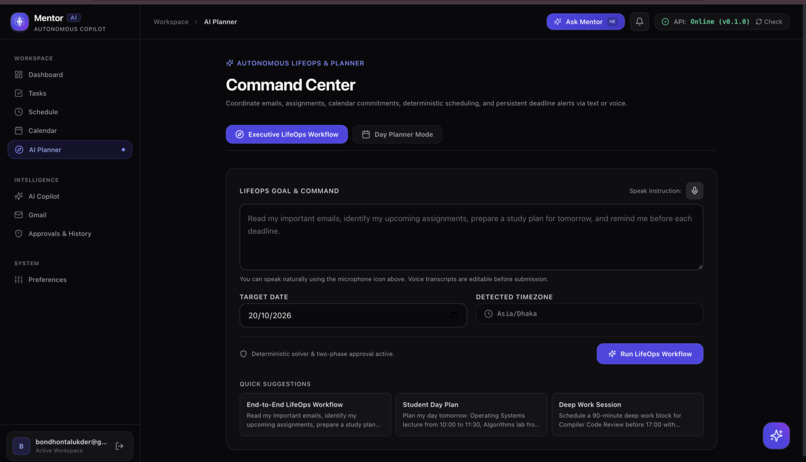Click the bondhontalukder account email
This screenshot has height=462, width=806.
point(71,442)
